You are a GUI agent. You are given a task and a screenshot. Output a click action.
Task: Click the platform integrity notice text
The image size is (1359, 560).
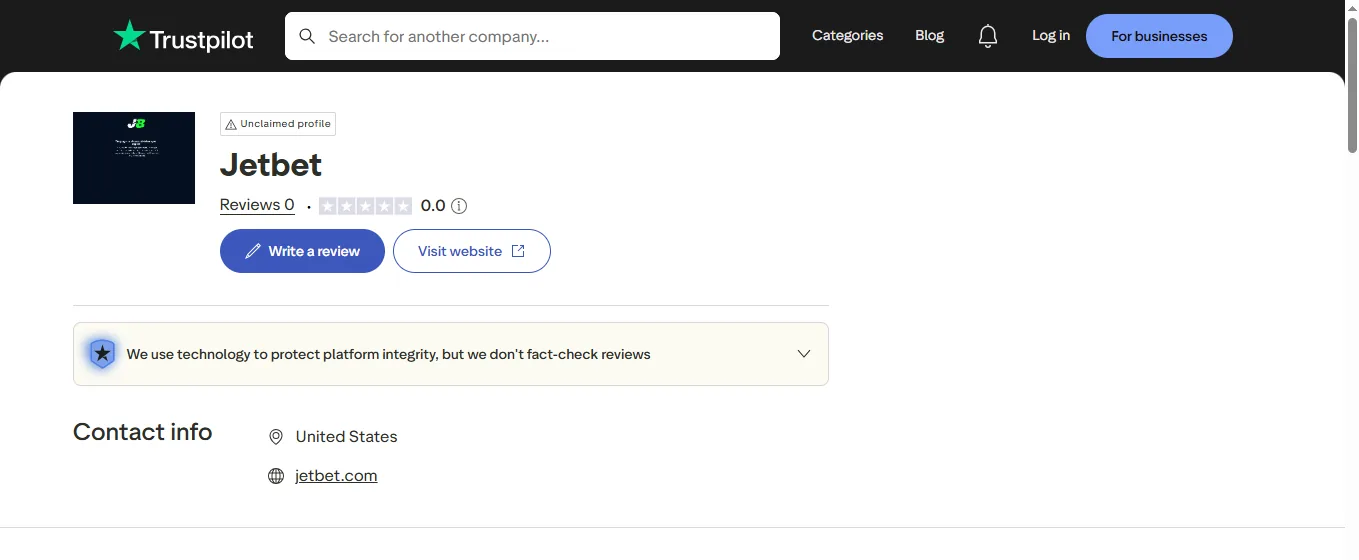[x=389, y=354]
